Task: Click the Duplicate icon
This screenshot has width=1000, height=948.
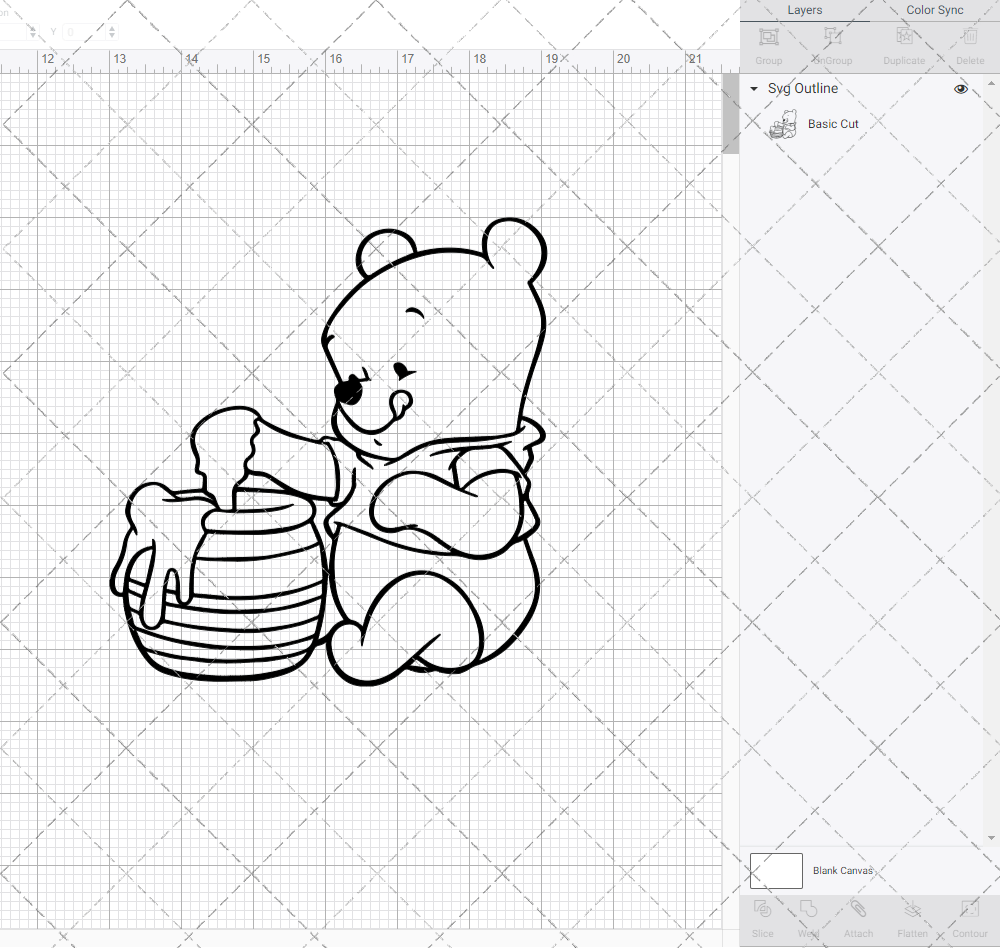Action: 904,36
